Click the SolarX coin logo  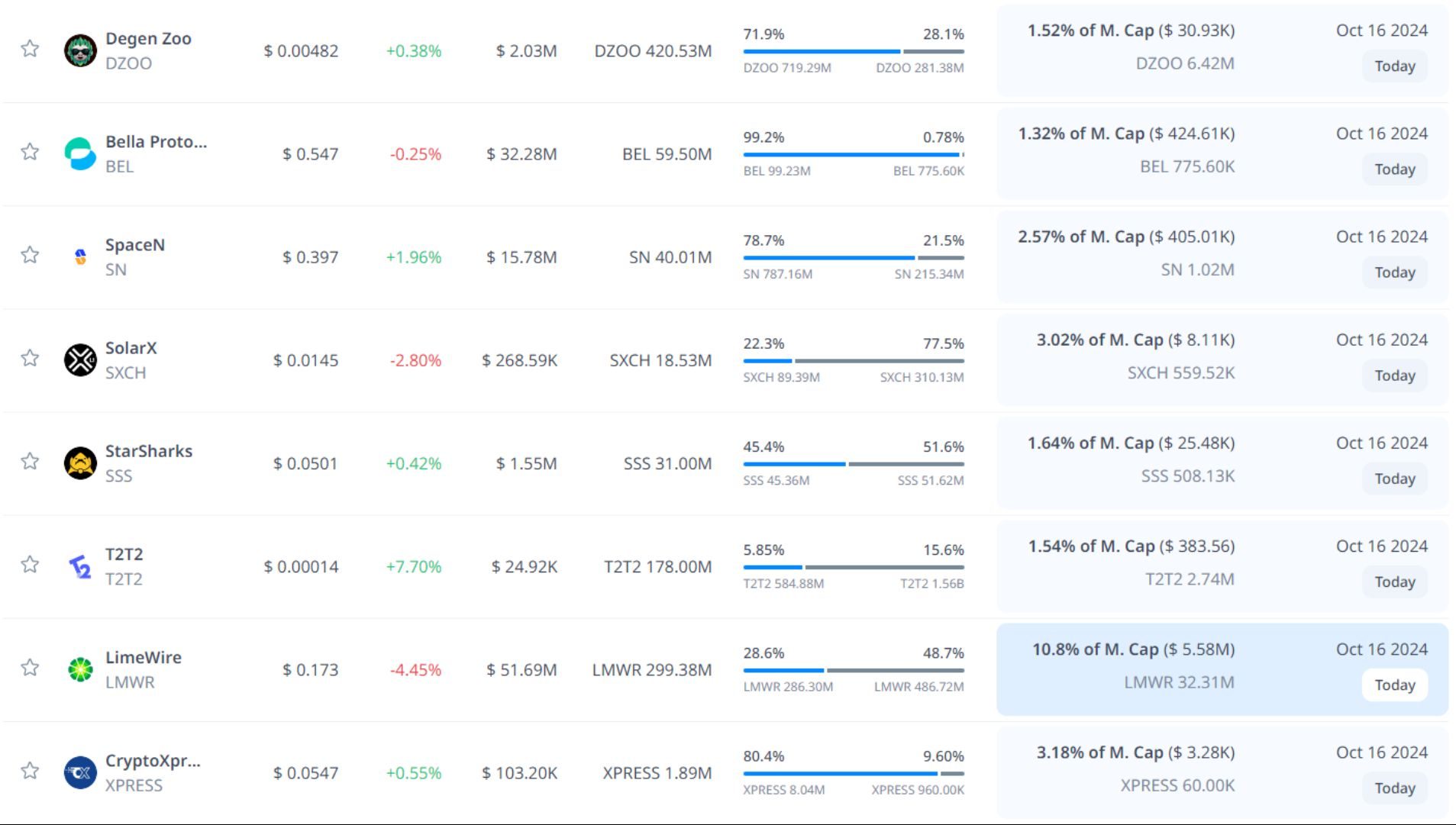(80, 360)
